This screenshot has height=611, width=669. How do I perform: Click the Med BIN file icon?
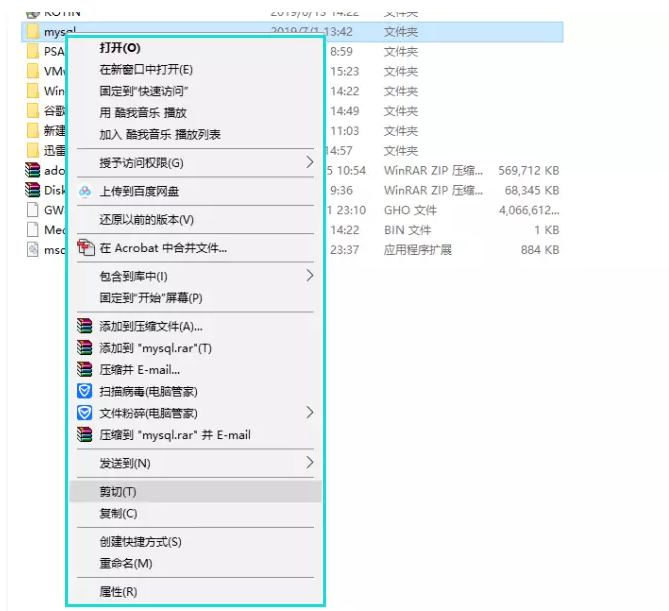pyautogui.click(x=32, y=230)
